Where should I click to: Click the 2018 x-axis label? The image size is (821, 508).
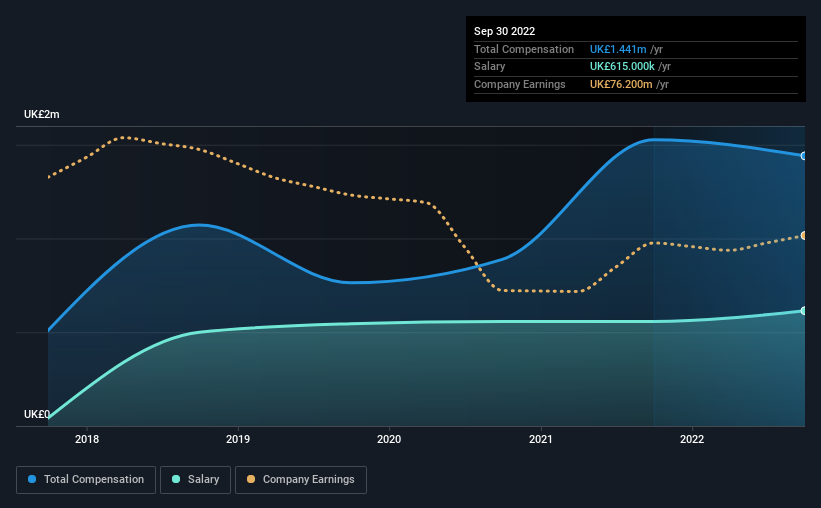[x=87, y=439]
